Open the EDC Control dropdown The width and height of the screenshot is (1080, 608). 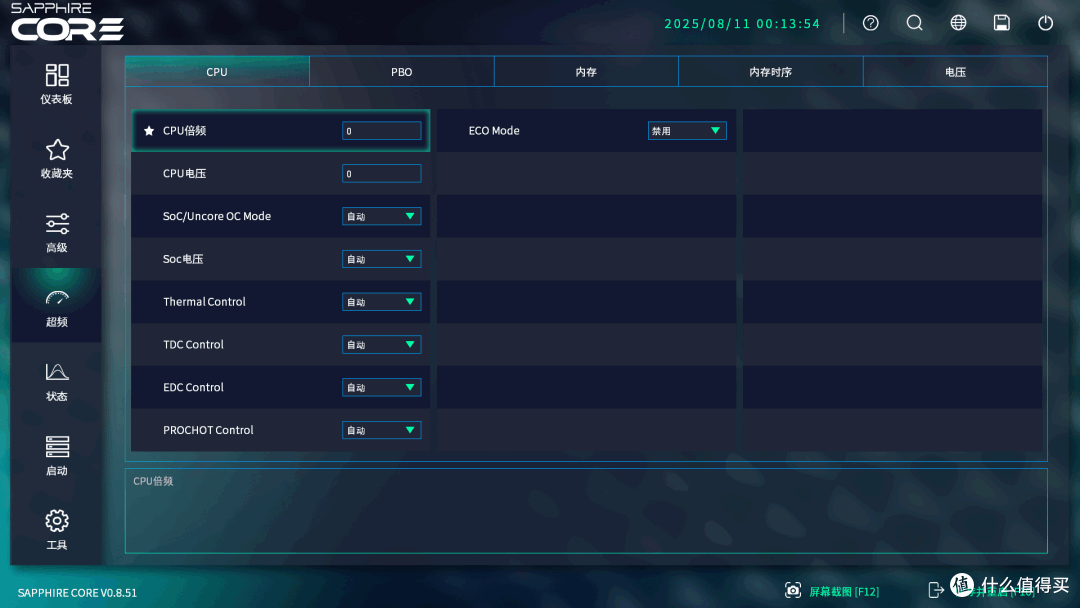pyautogui.click(x=382, y=387)
